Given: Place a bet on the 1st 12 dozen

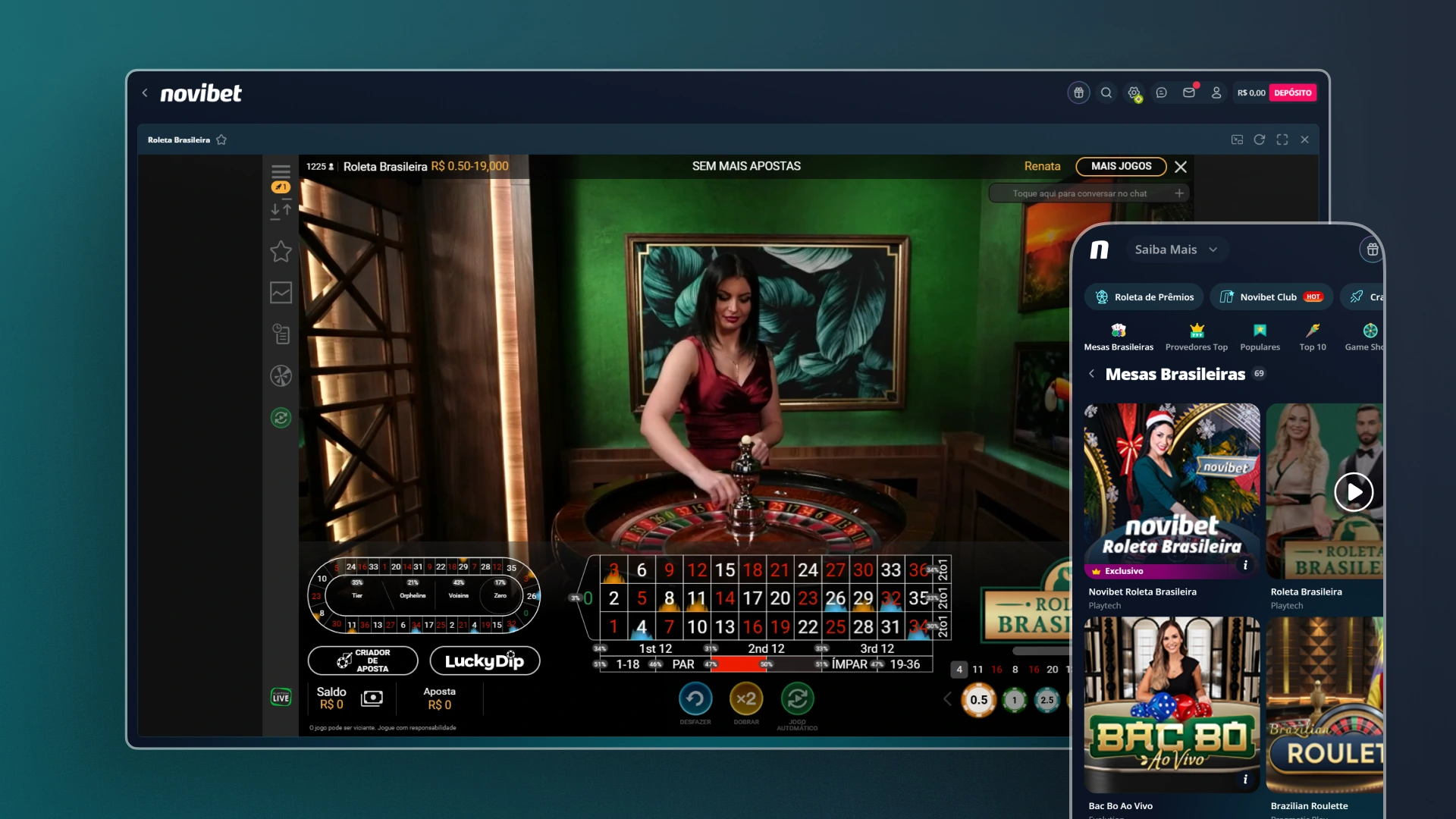Looking at the screenshot, I should pos(655,648).
